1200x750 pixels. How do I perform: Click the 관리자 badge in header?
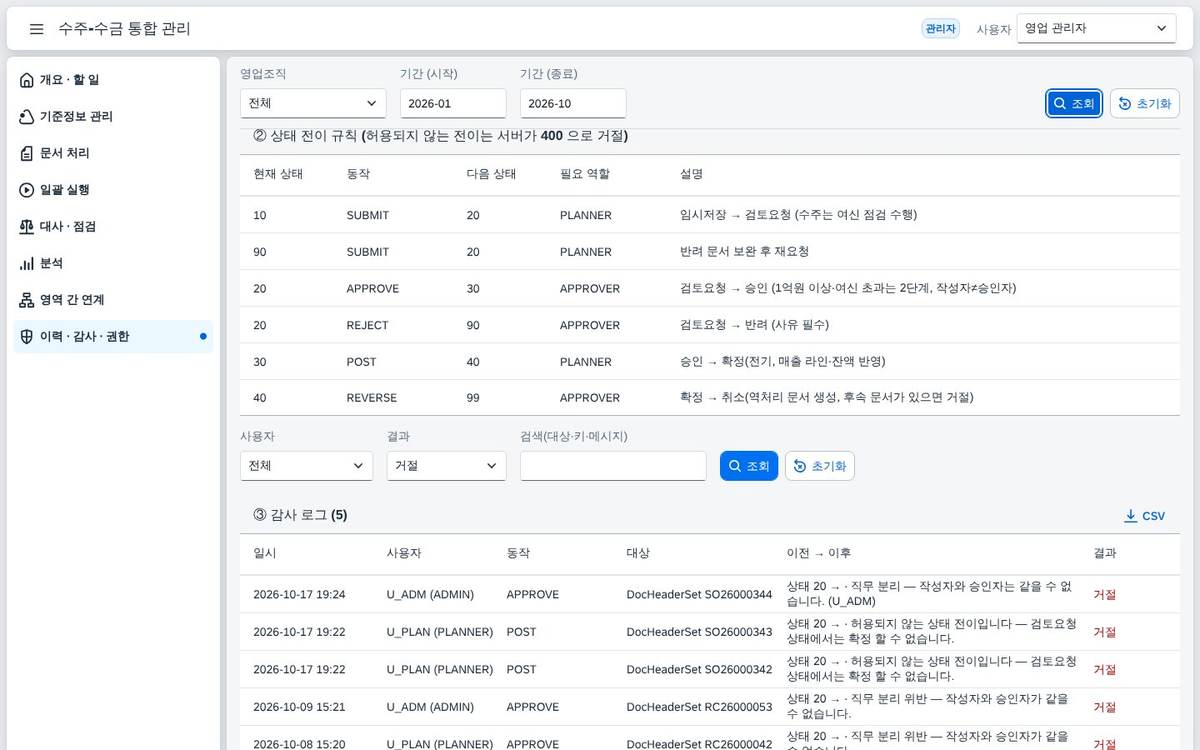click(x=940, y=29)
